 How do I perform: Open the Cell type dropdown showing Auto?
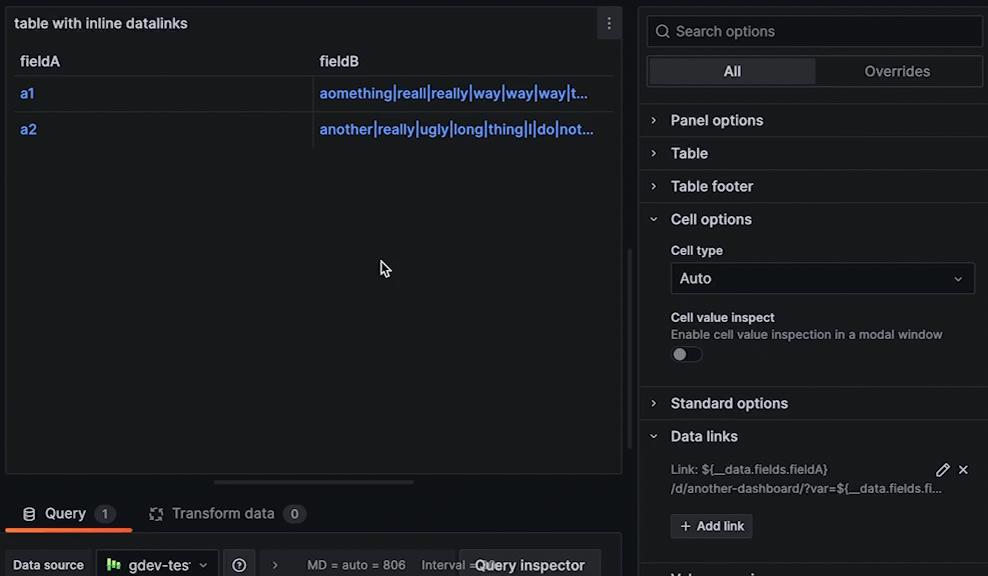point(822,278)
